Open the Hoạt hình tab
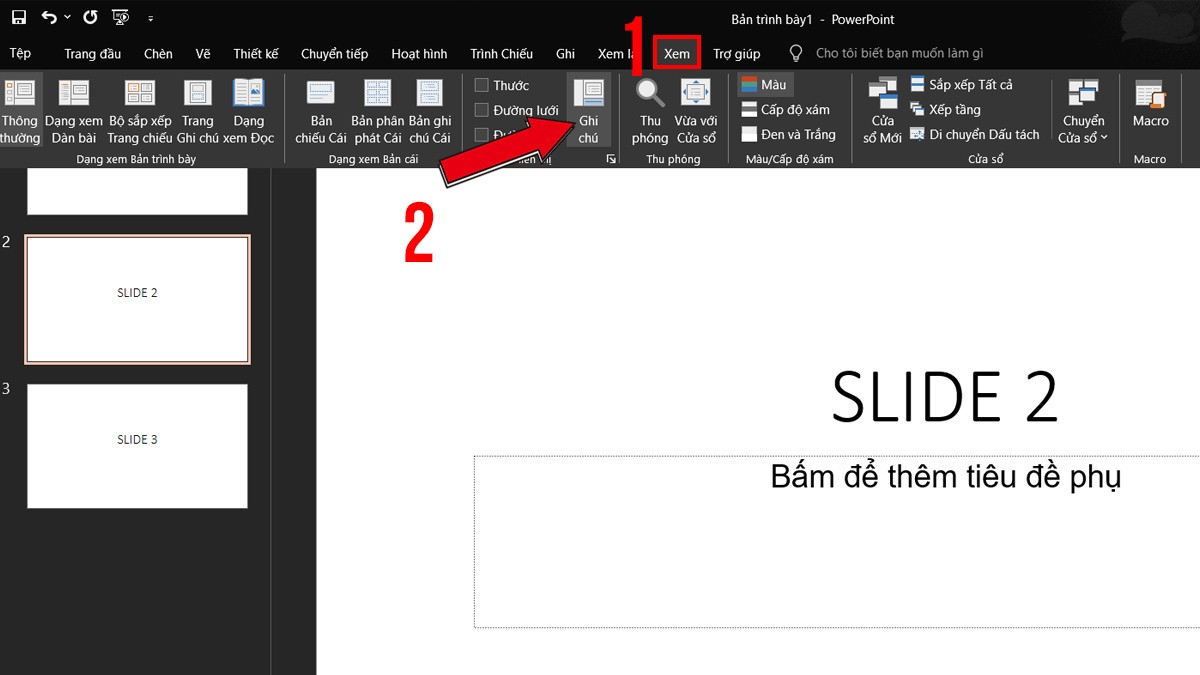 419,54
